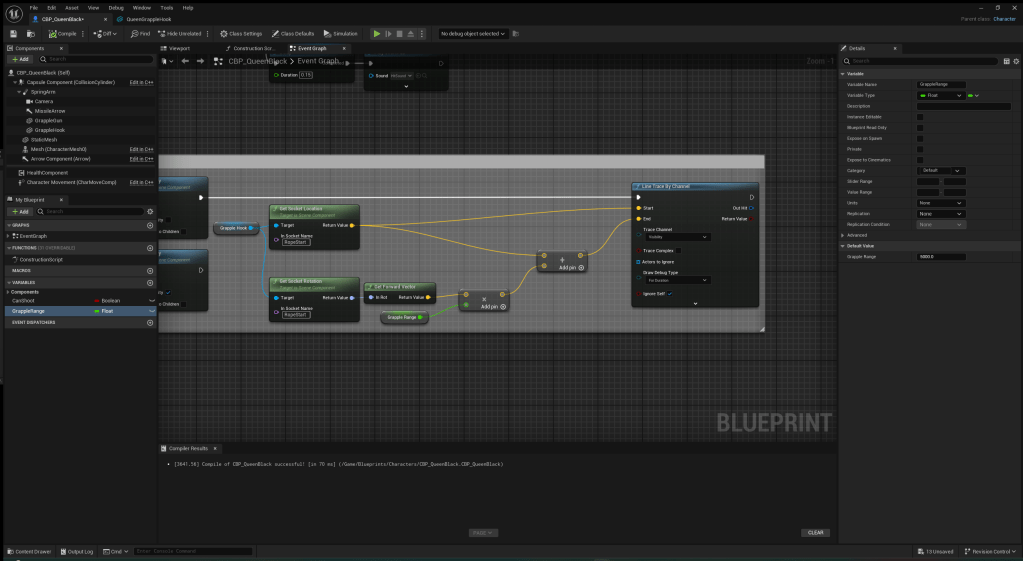Click the Grapple Range default value field
The height and width of the screenshot is (561, 1023).
click(941, 257)
